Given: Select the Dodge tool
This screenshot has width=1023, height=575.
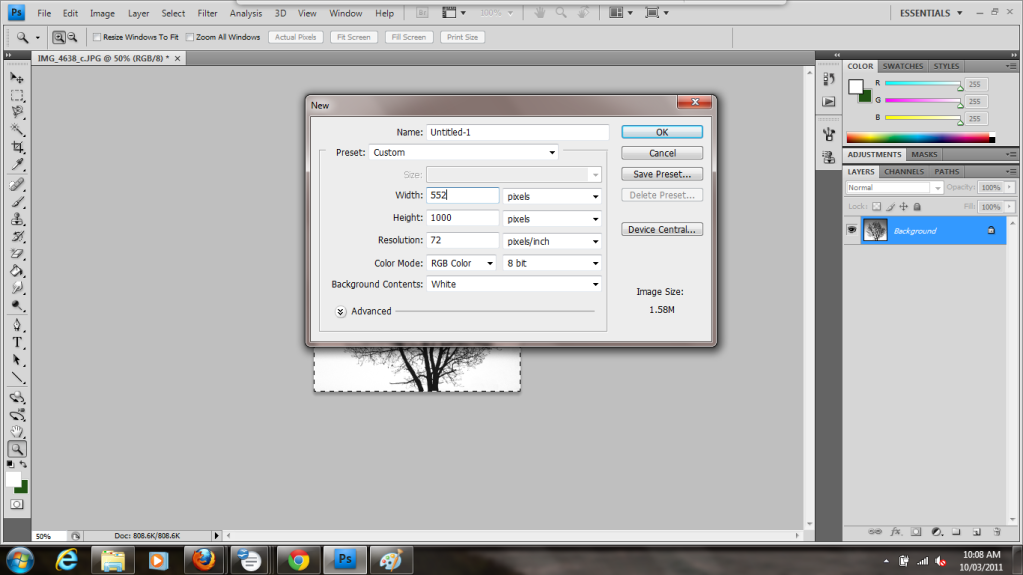Looking at the screenshot, I should click(x=17, y=305).
